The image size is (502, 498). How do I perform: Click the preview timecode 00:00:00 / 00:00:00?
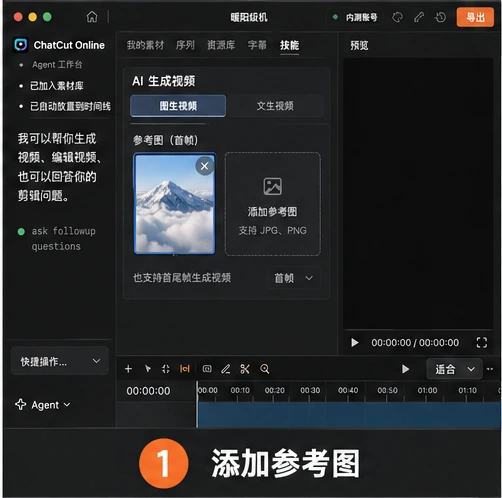tap(415, 342)
